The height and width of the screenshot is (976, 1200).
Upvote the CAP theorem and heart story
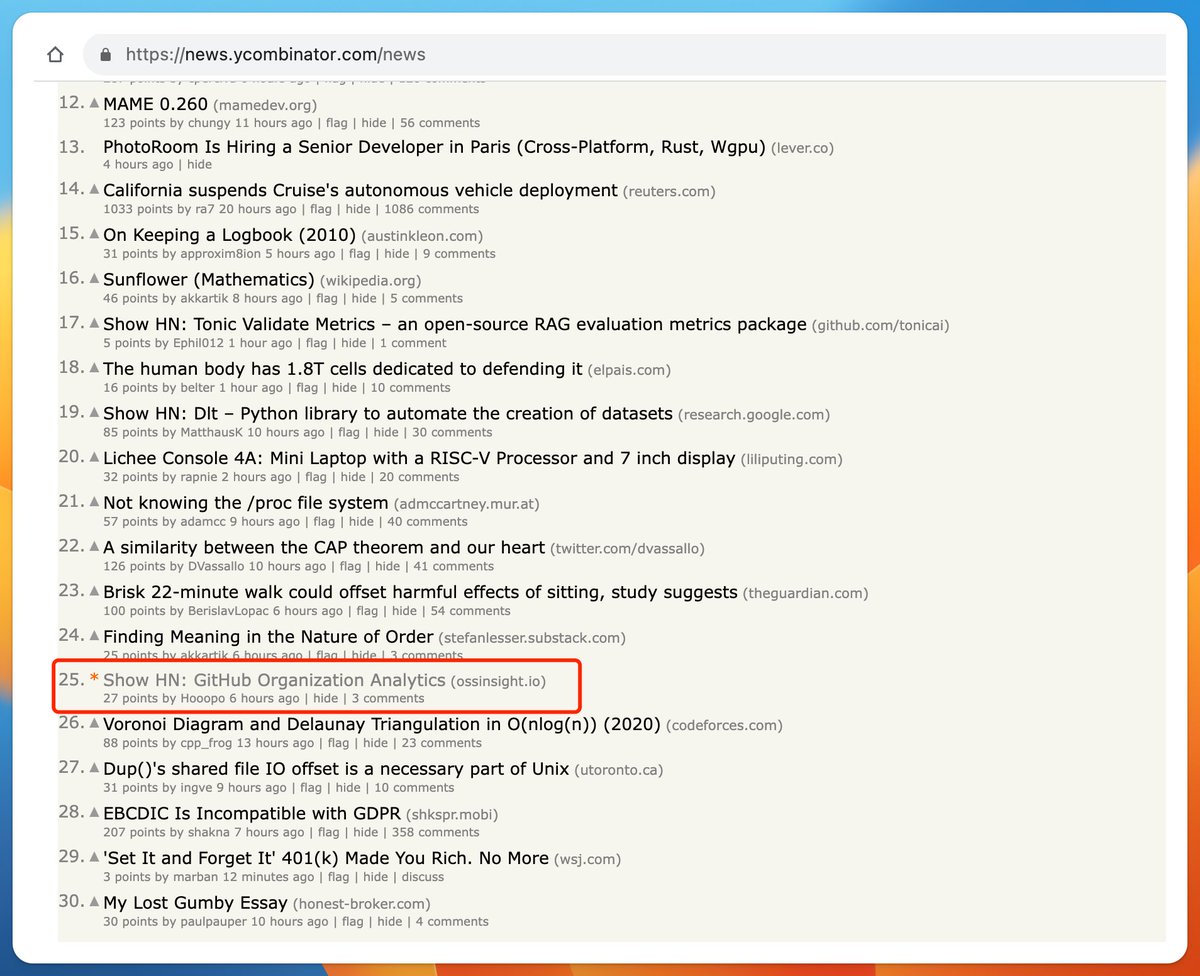94,546
